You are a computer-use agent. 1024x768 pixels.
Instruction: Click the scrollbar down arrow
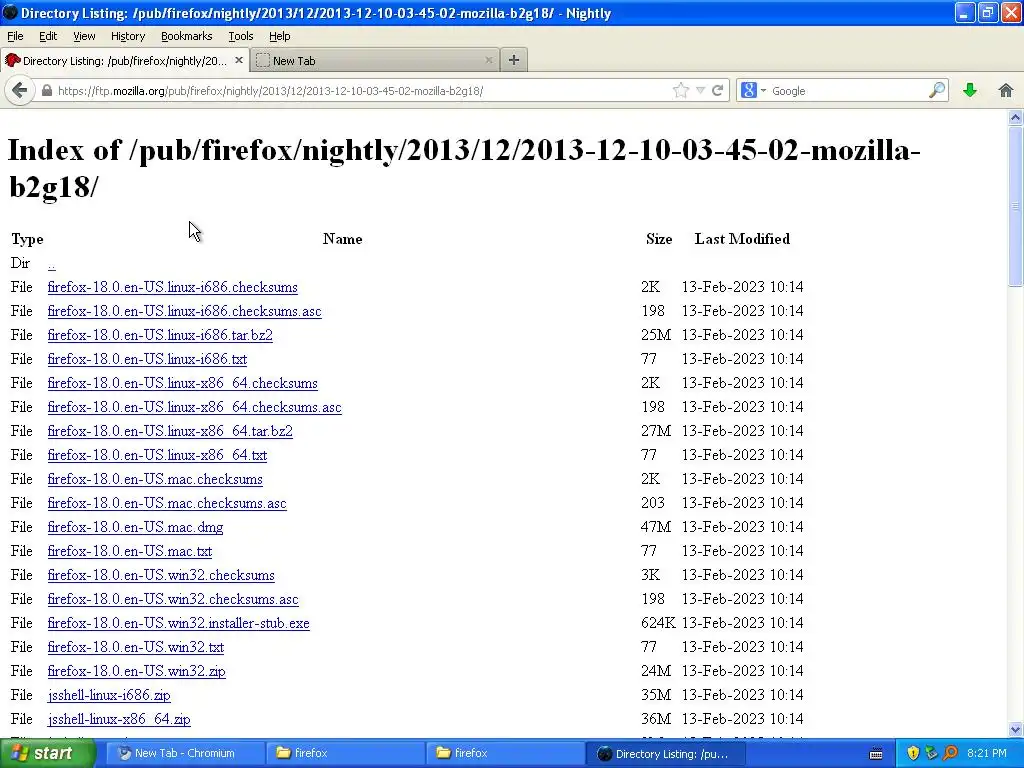tap(1015, 729)
